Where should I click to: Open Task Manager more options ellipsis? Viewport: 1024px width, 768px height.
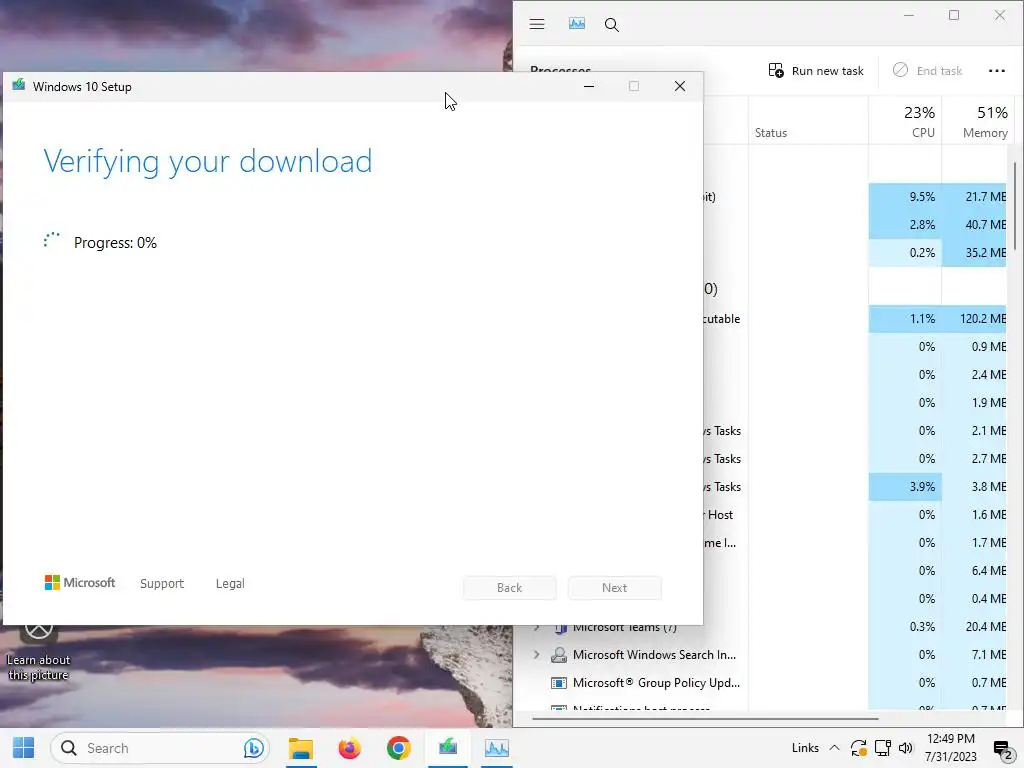(997, 71)
